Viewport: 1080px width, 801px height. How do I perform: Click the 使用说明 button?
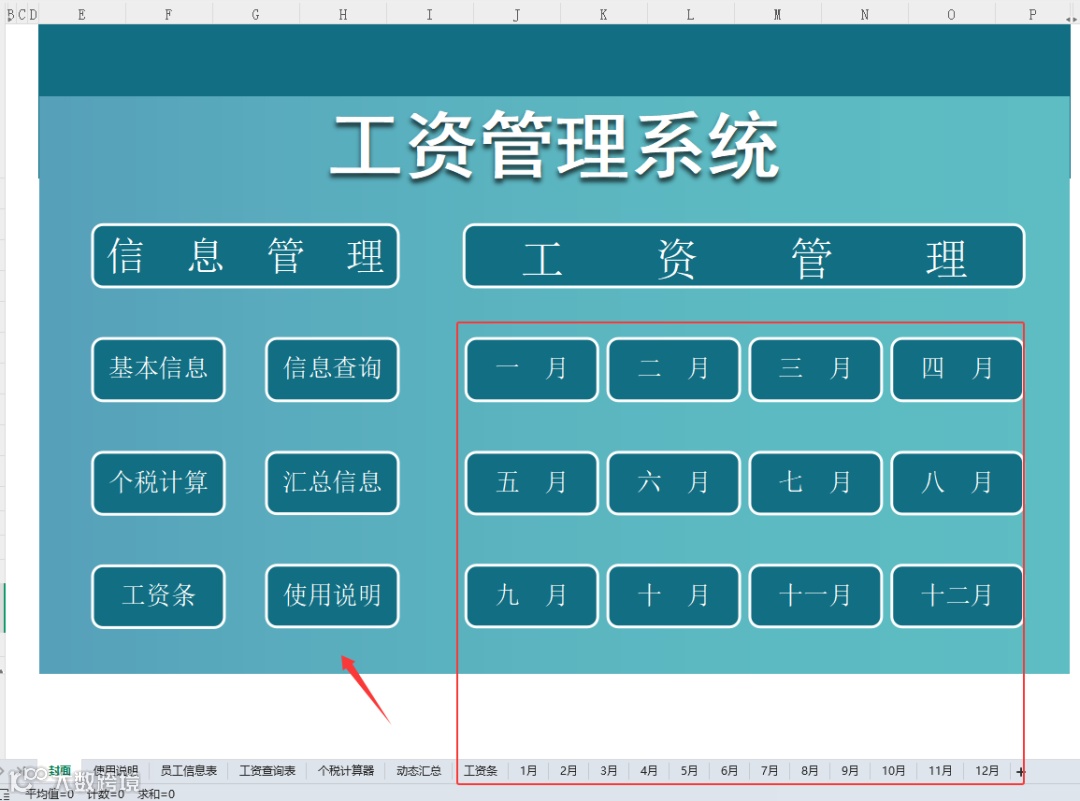tap(332, 596)
